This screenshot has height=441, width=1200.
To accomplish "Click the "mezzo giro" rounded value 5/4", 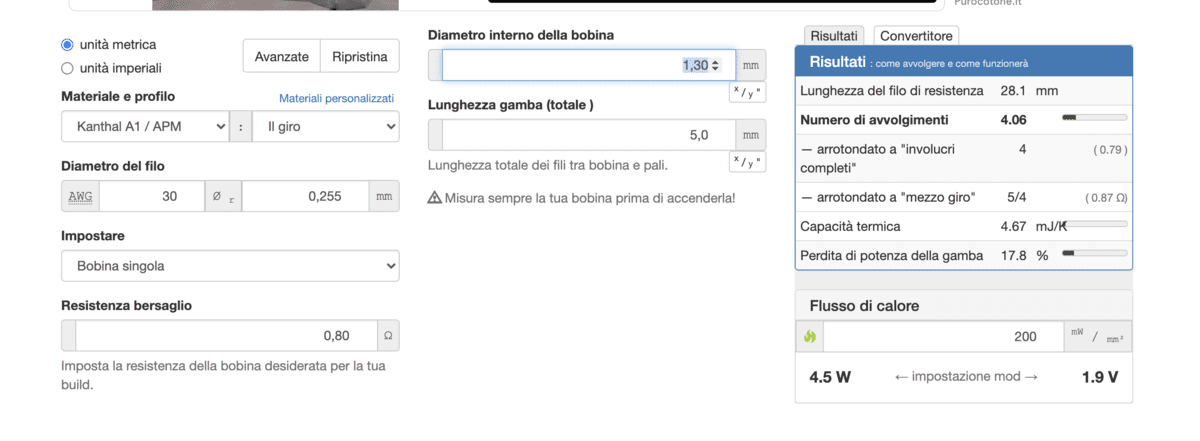I will [1015, 197].
